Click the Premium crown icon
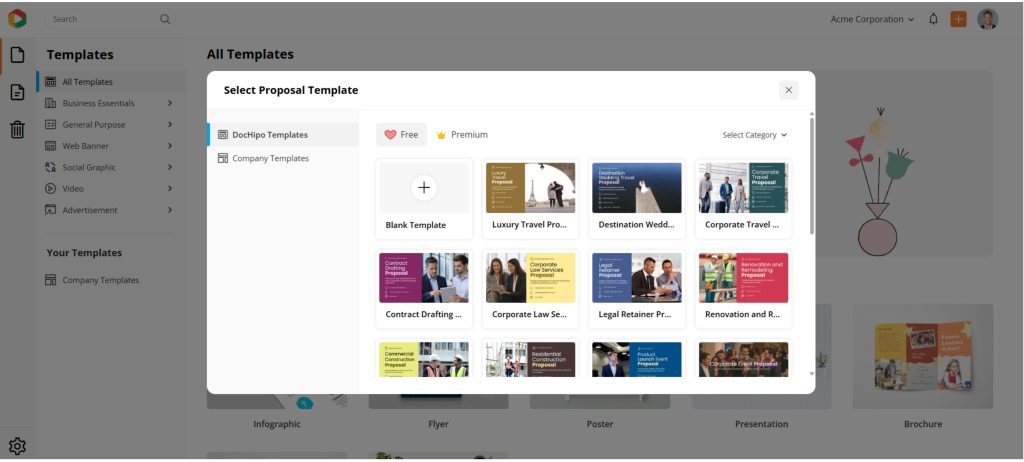The image size is (1024, 462). (x=441, y=135)
